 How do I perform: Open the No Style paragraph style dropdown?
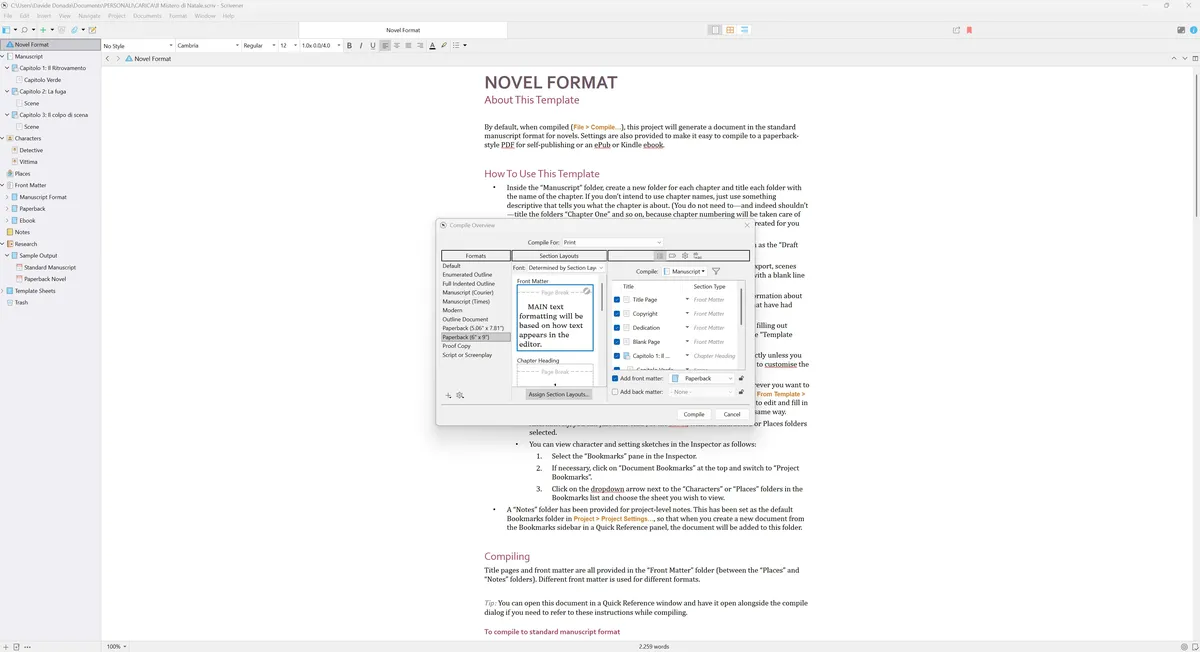coord(137,45)
